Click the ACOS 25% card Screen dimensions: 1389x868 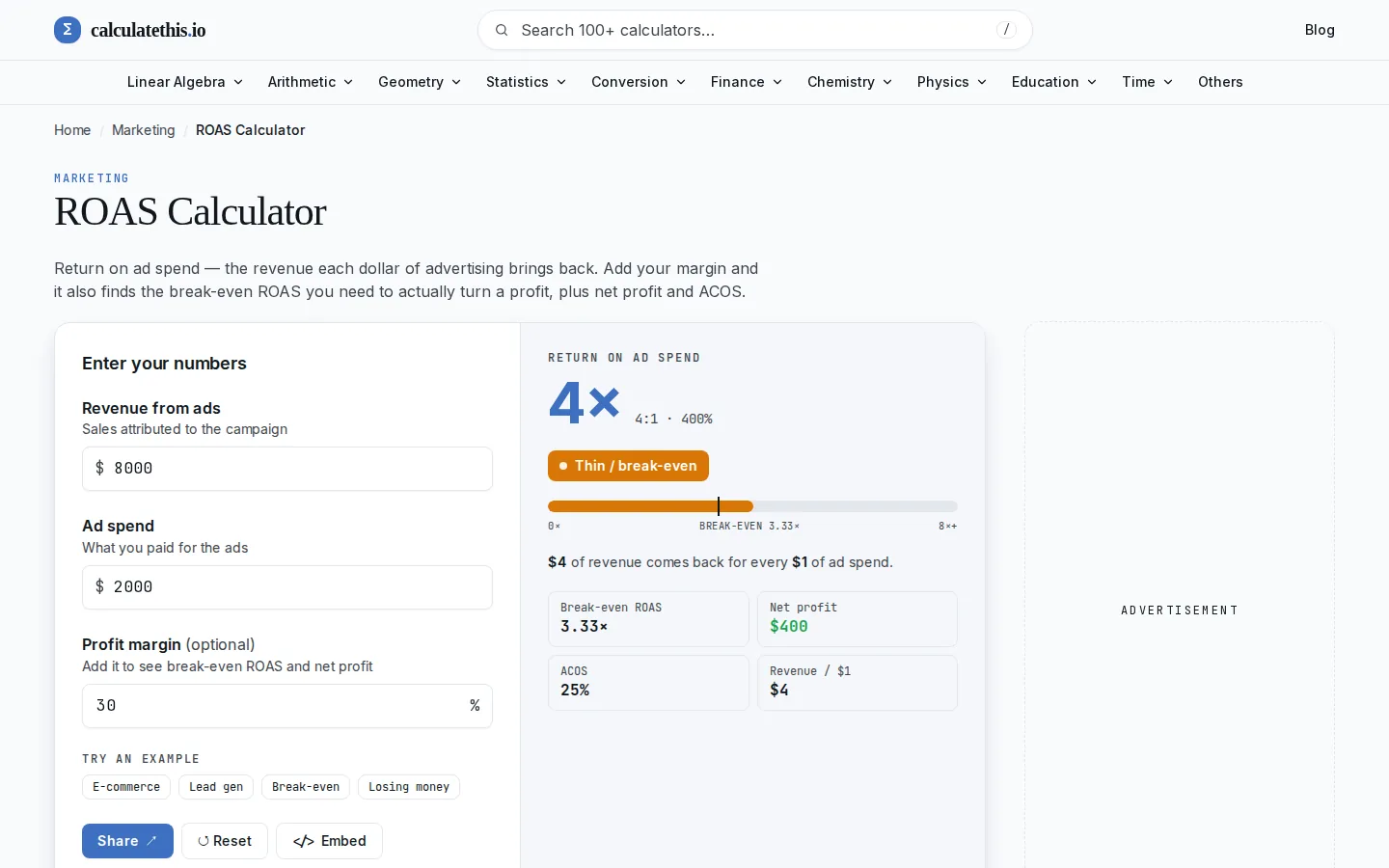(x=648, y=683)
